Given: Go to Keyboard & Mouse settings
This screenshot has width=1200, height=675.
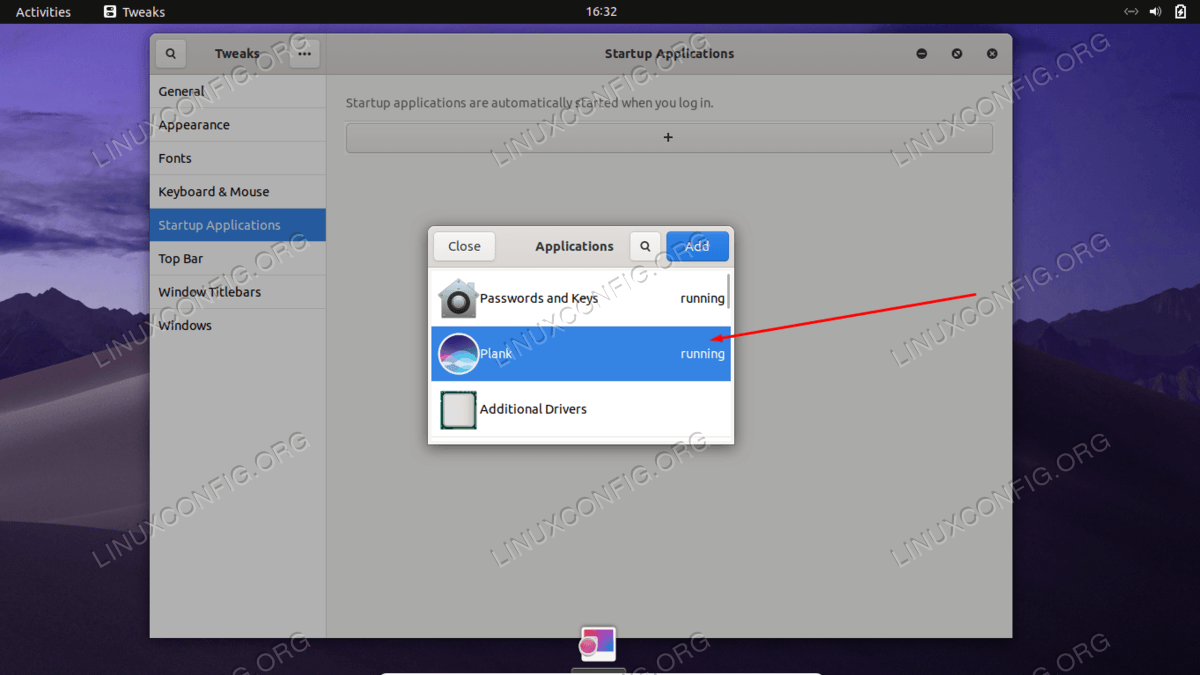Looking at the screenshot, I should point(238,192).
